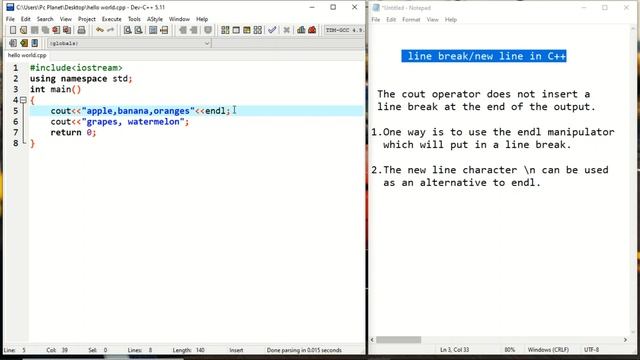Click the Compile & Run icon
Screen dimensions: 640x360
(247, 30)
